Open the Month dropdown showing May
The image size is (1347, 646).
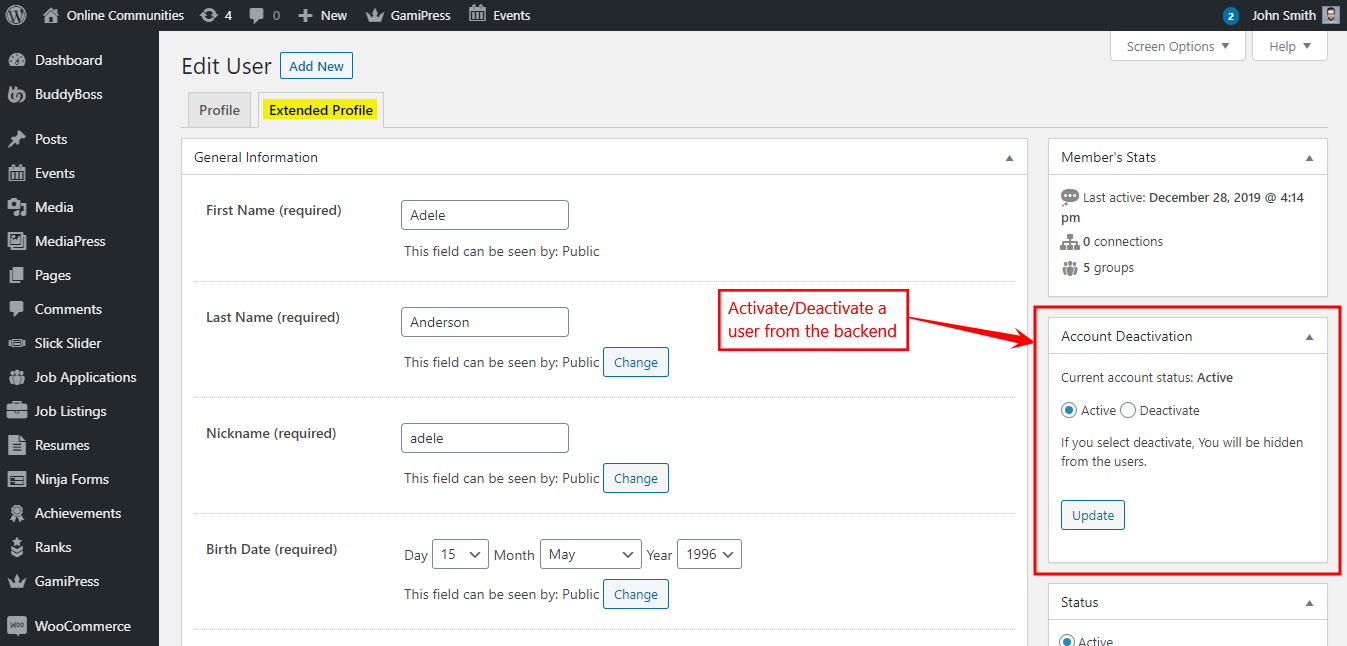(590, 553)
